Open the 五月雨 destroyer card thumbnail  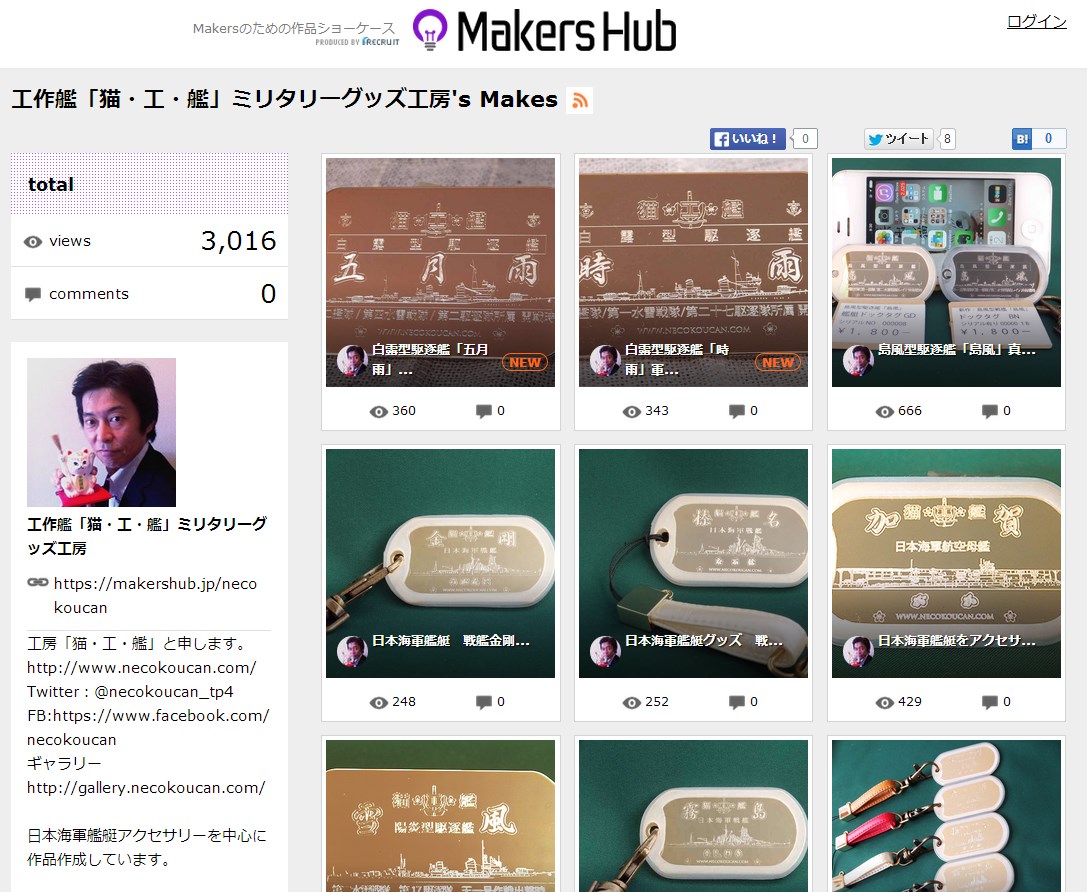coord(440,272)
